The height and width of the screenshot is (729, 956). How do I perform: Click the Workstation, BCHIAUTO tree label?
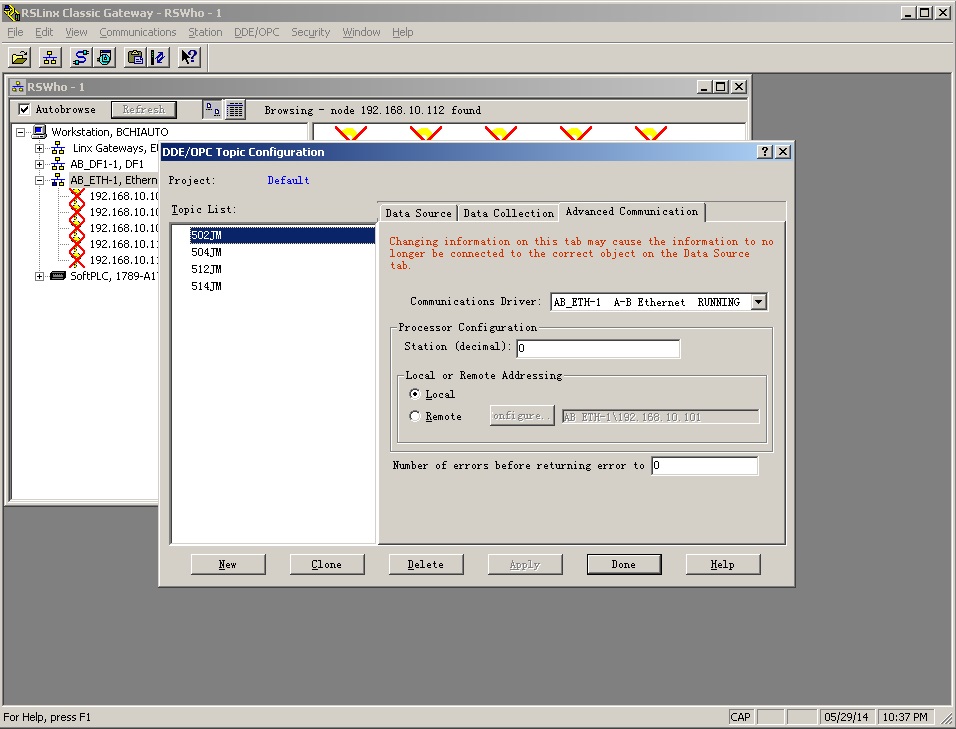point(110,132)
